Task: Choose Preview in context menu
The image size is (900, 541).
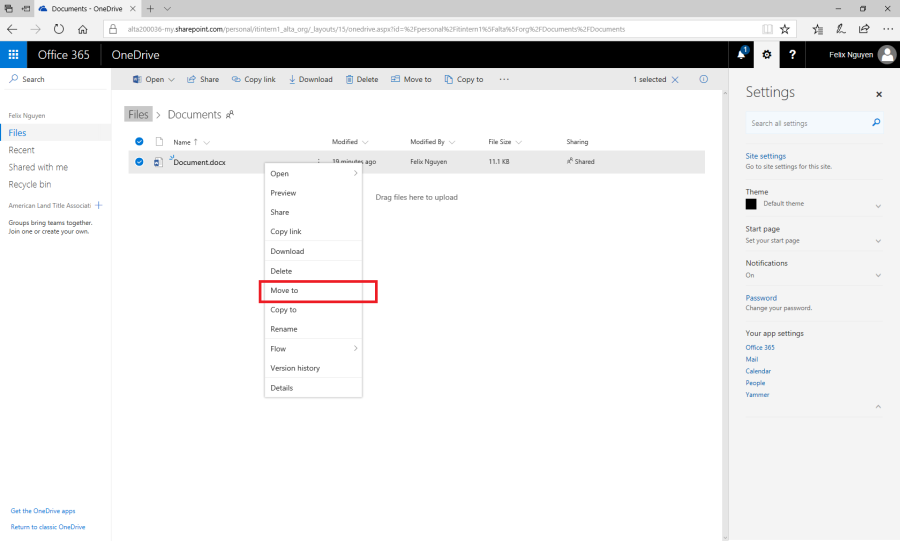Action: click(313, 193)
